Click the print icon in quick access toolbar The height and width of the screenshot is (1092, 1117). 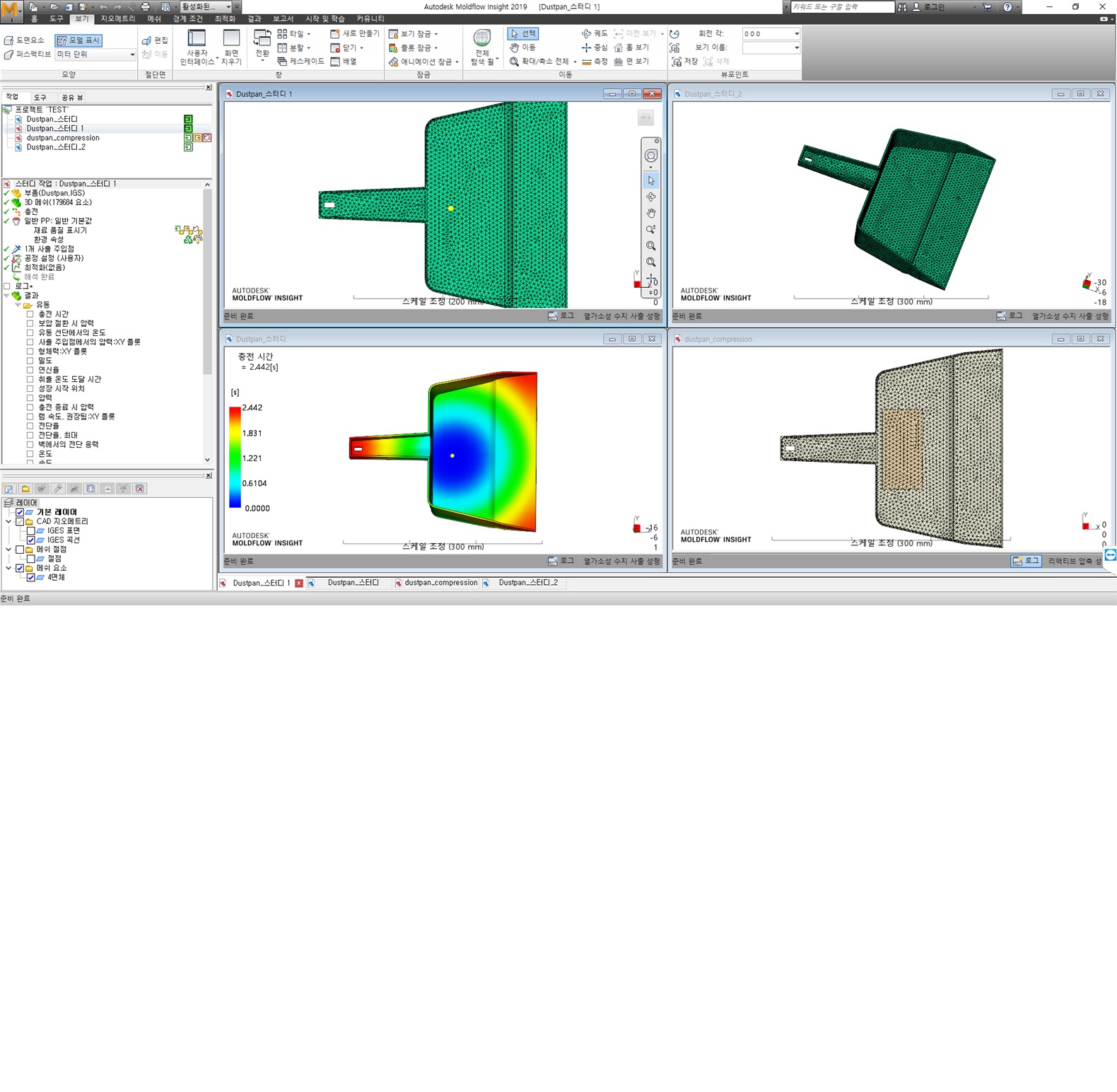pyautogui.click(x=146, y=7)
